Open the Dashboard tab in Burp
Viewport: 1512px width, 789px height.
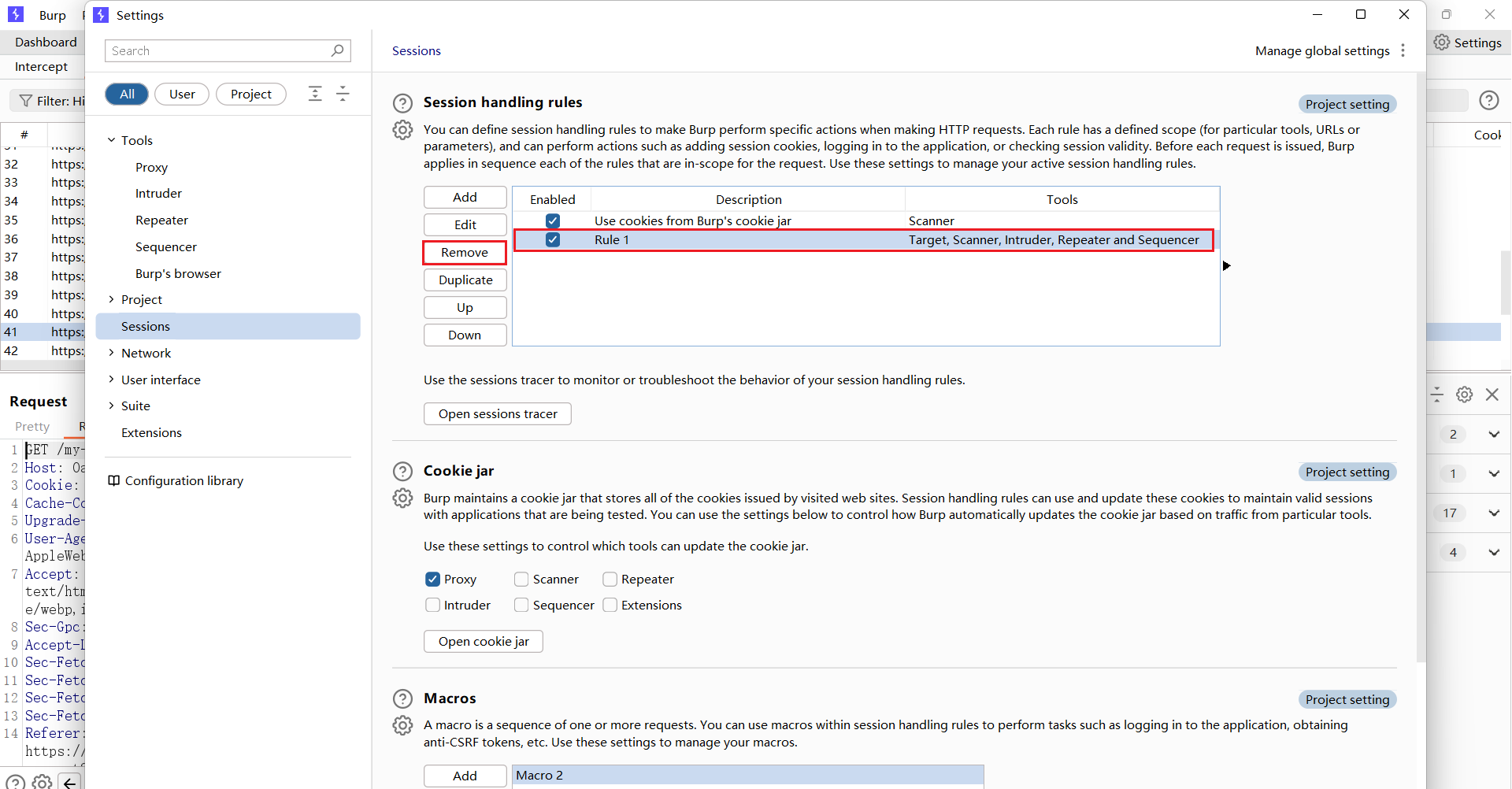[46, 43]
